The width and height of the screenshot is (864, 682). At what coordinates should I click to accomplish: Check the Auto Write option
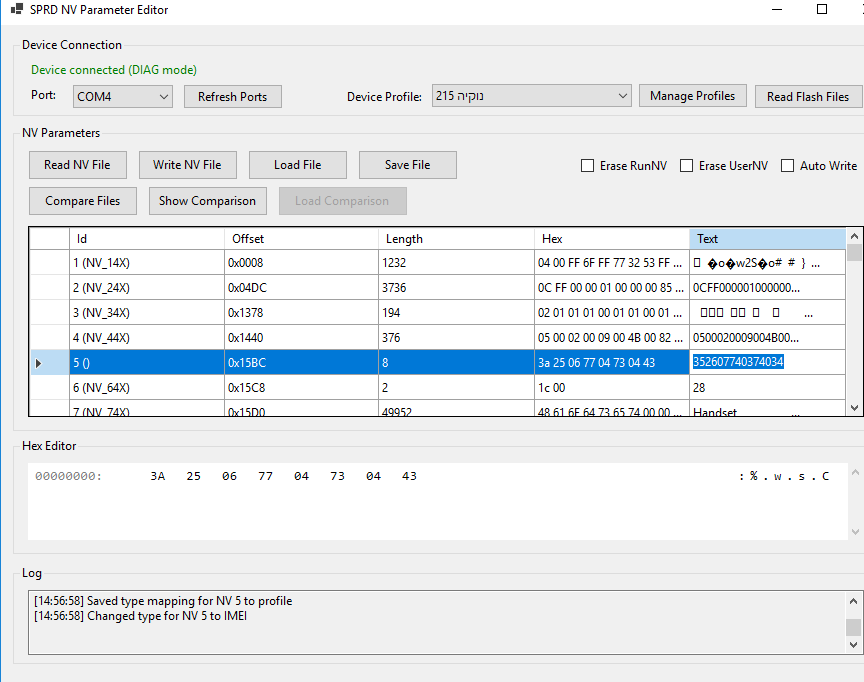click(x=788, y=166)
